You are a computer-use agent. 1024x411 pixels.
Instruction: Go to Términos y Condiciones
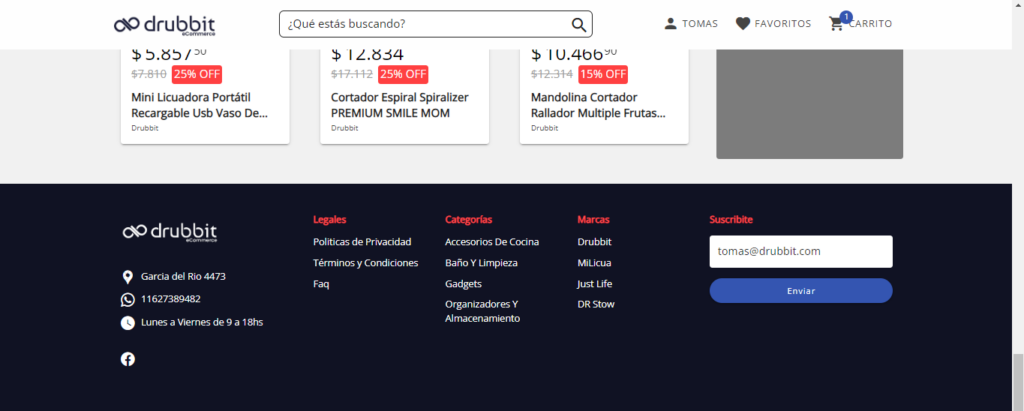coord(365,263)
